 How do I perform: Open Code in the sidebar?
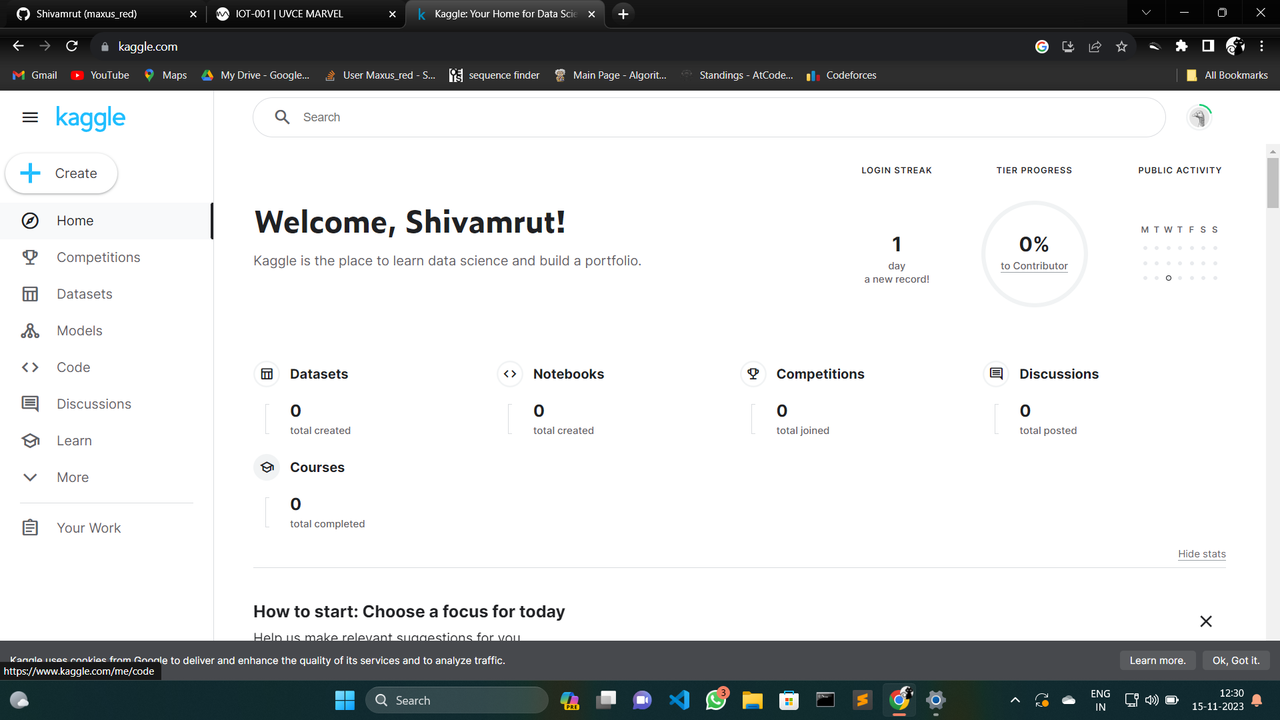[x=106, y=367]
